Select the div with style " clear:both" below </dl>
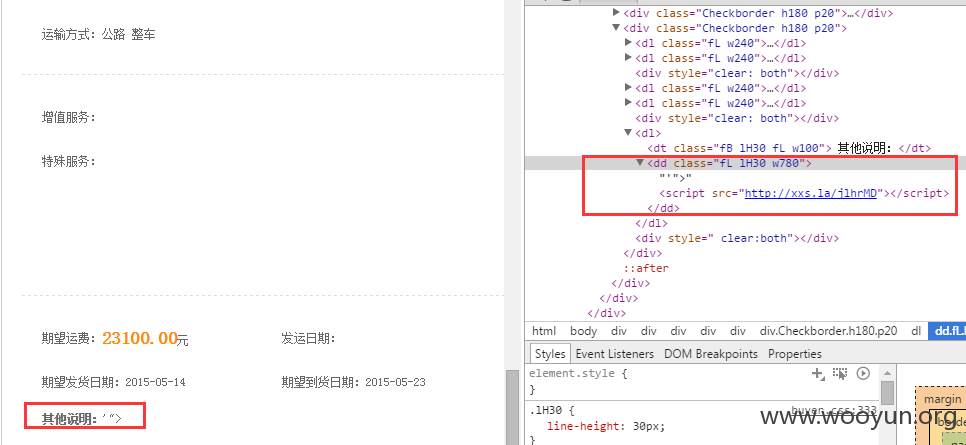The width and height of the screenshot is (966, 445). [x=737, y=238]
